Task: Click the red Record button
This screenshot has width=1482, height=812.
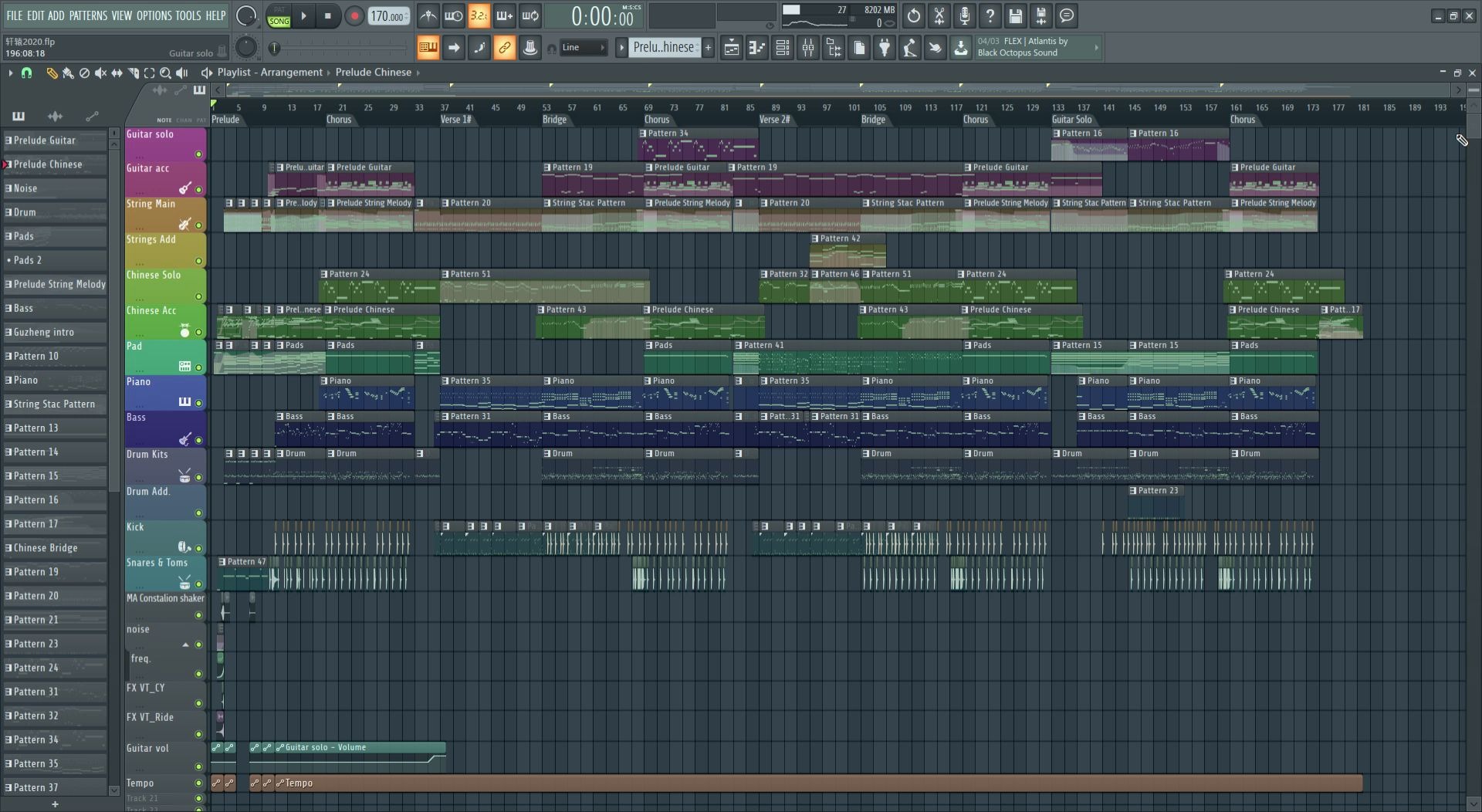Action: tap(354, 16)
